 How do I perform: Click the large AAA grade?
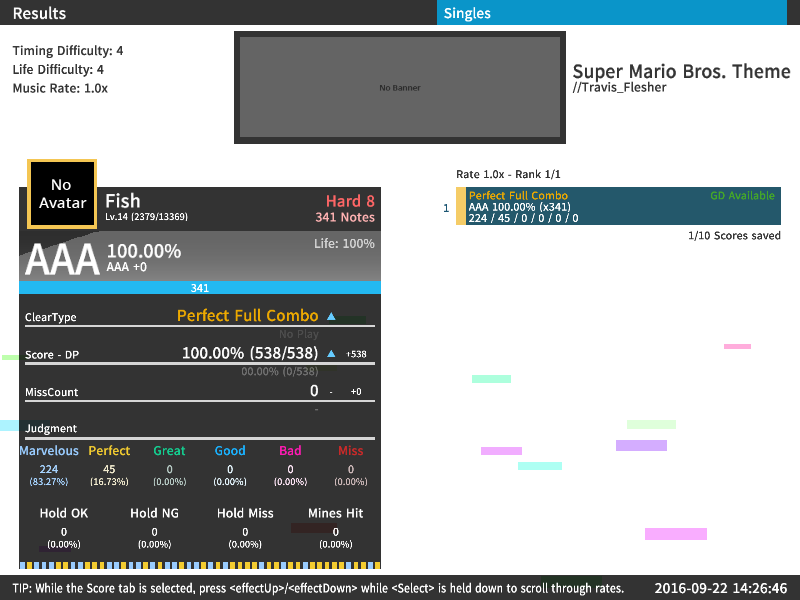62,259
